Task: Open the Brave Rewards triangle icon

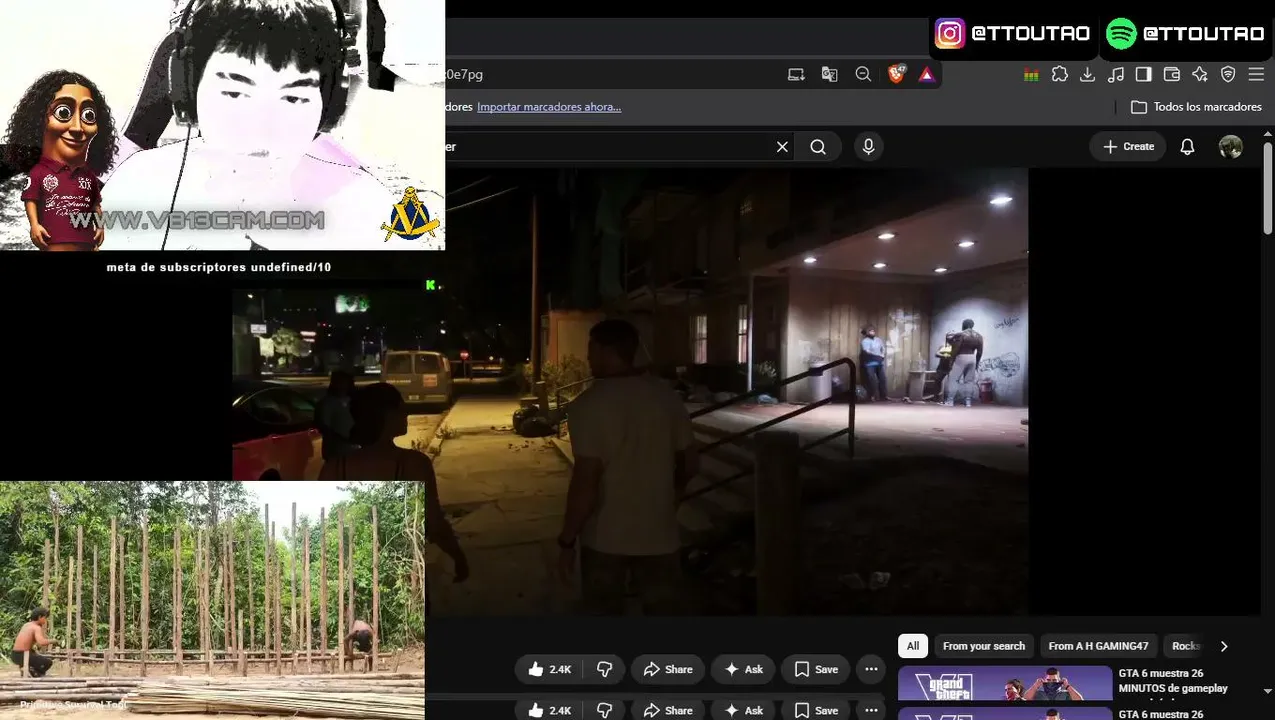Action: [x=926, y=74]
